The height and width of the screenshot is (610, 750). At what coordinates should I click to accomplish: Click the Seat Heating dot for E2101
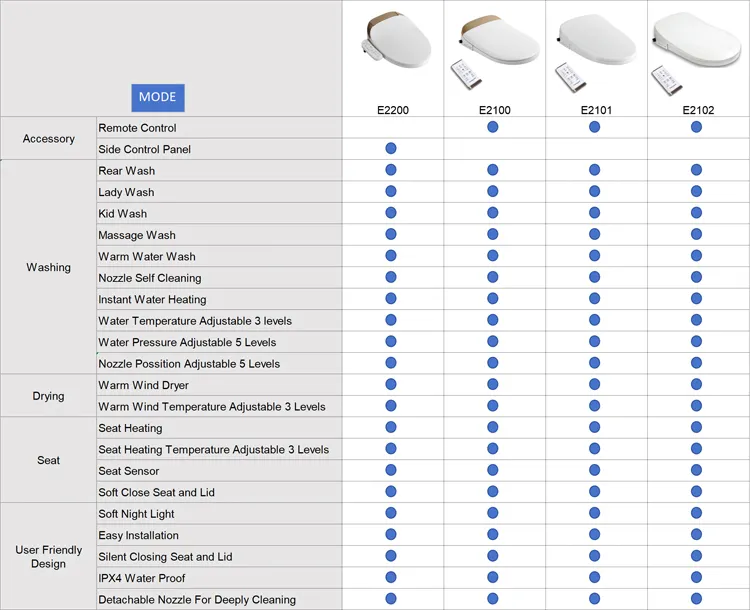(x=595, y=428)
